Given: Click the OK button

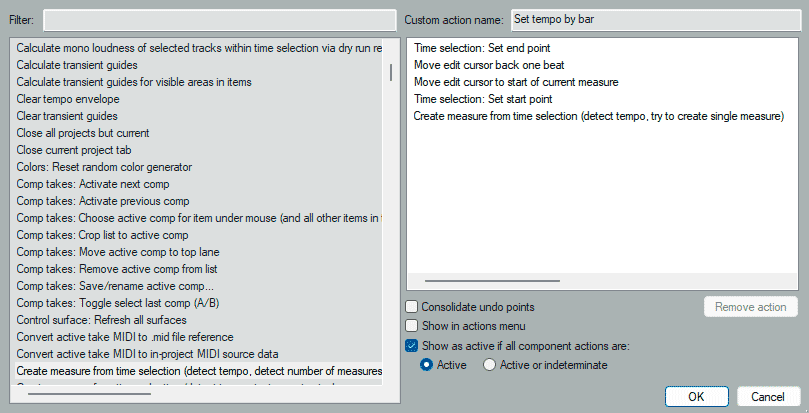Looking at the screenshot, I should 695,396.
